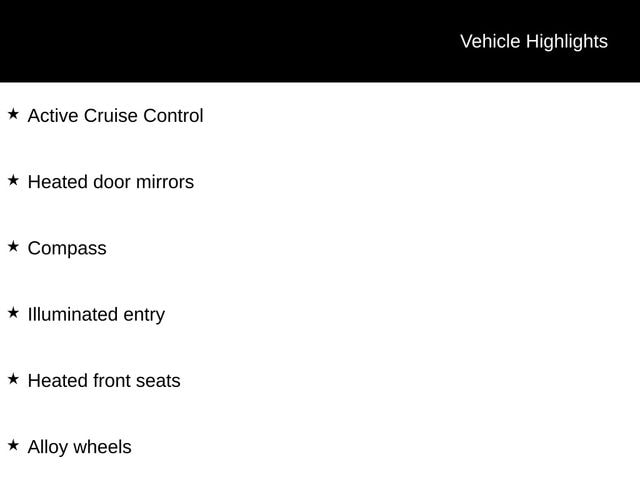Click the star icon beside Compass
Screen dimensions: 640x480
coord(13,246)
